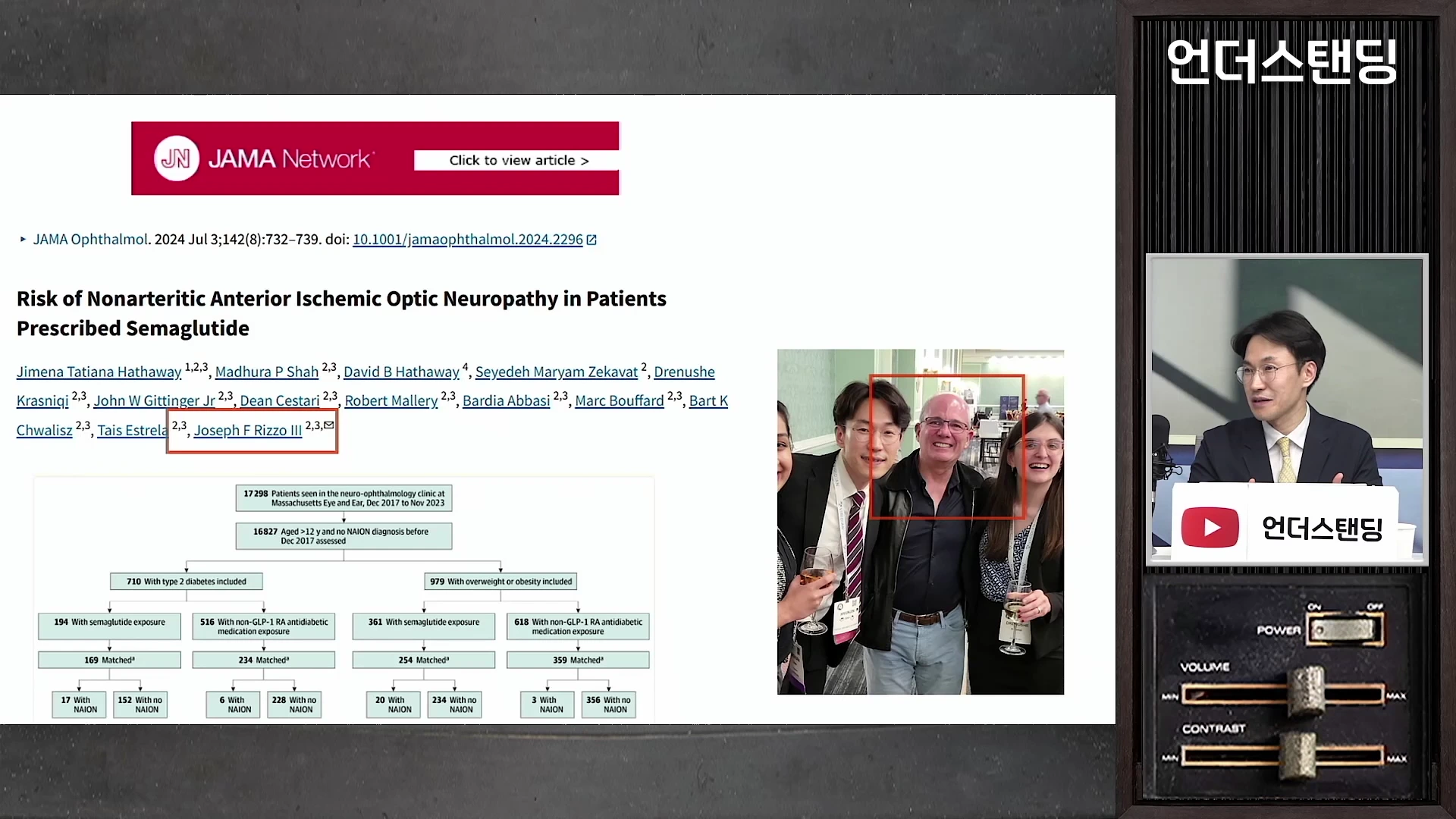The width and height of the screenshot is (1456, 819).
Task: Click the article title 'Risk of Nonarteritic Anterior Ischemic'
Action: pyautogui.click(x=341, y=313)
